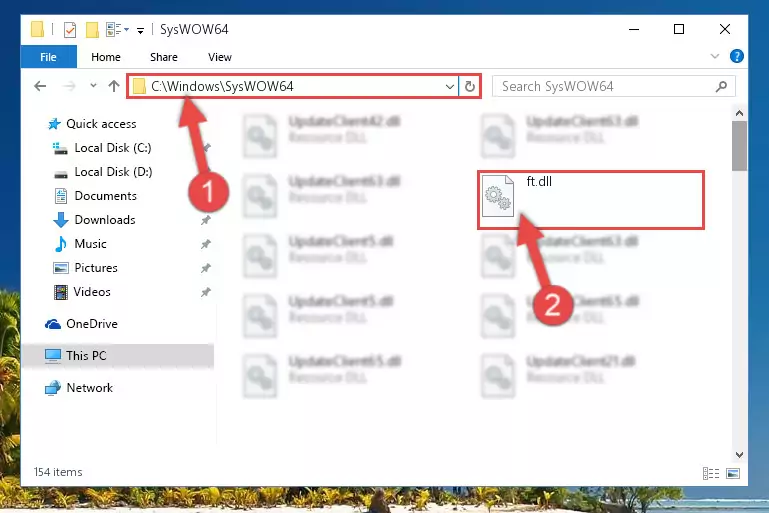Click the pin icon next to Pictures
Viewport: 769px width, 513px height.
pyautogui.click(x=205, y=268)
